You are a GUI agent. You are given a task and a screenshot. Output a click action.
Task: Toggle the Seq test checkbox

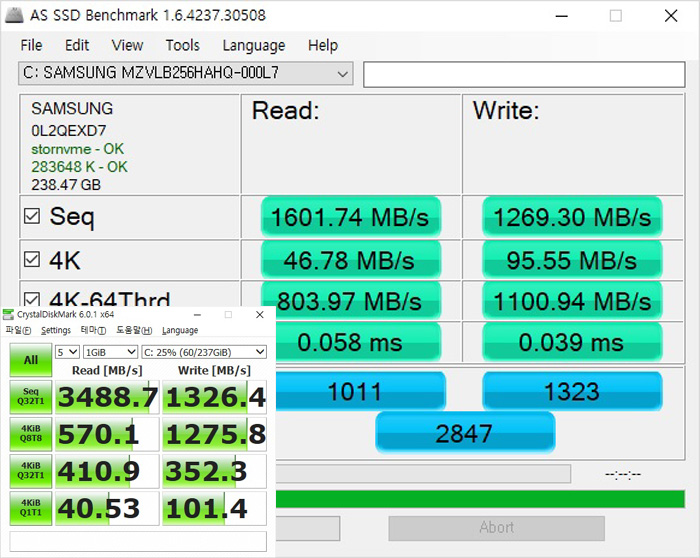click(x=32, y=216)
